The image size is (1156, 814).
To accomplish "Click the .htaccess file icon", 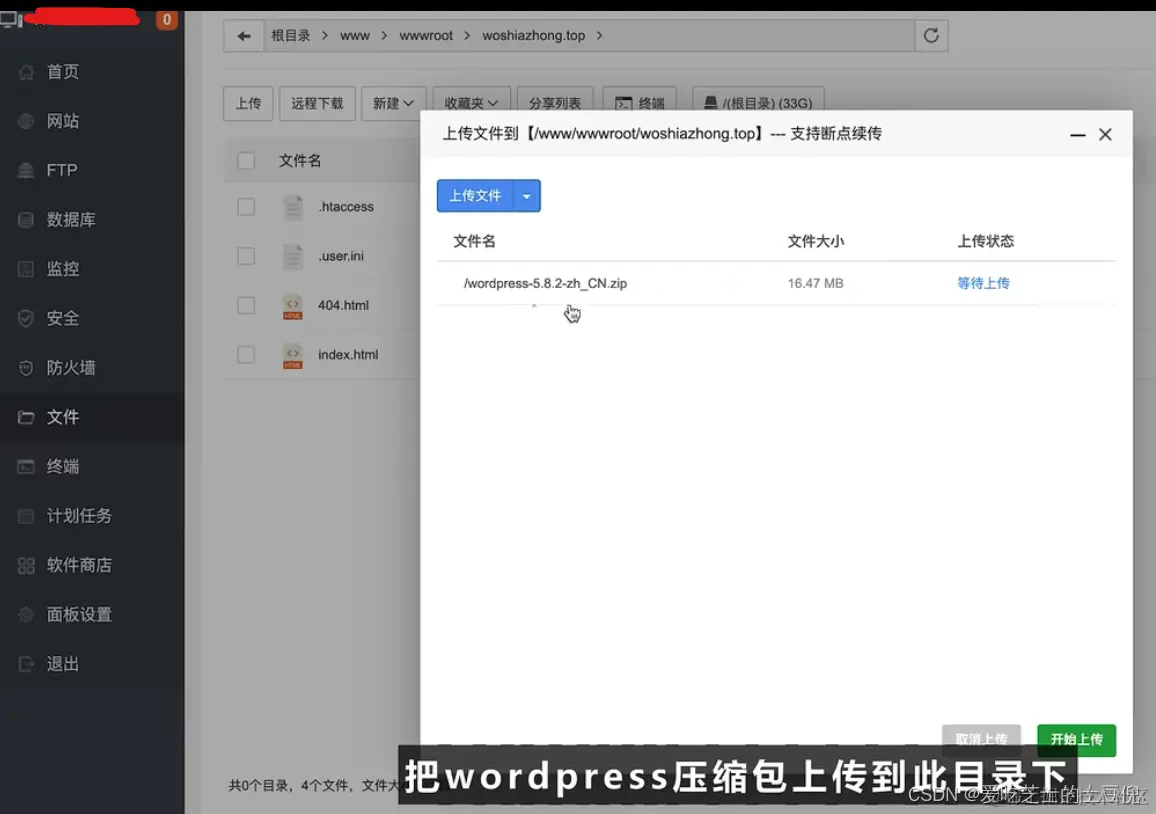I will 293,207.
